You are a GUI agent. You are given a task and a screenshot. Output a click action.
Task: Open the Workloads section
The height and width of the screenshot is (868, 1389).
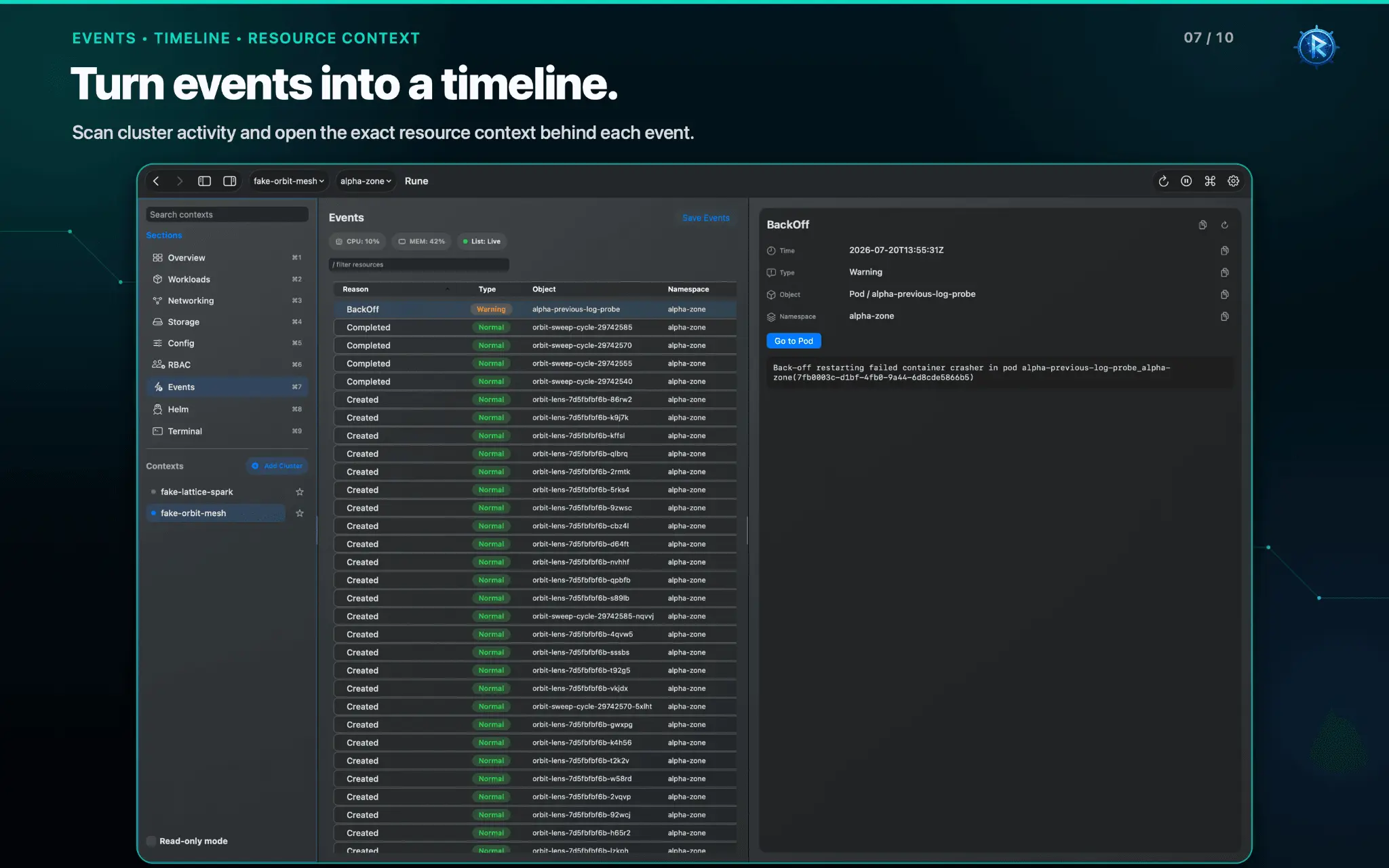click(227, 279)
